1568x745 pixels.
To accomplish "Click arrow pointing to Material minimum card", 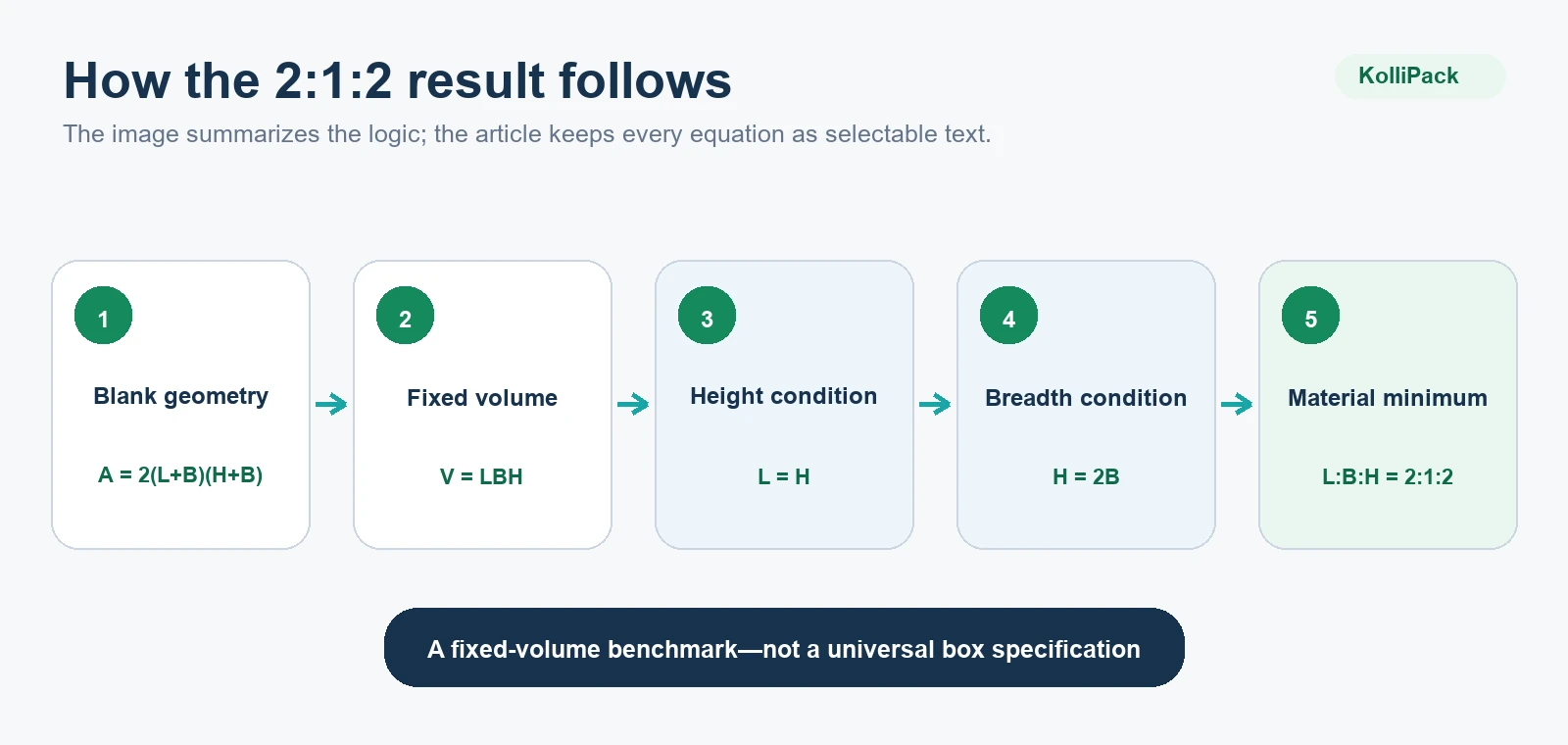I will (x=1237, y=404).
